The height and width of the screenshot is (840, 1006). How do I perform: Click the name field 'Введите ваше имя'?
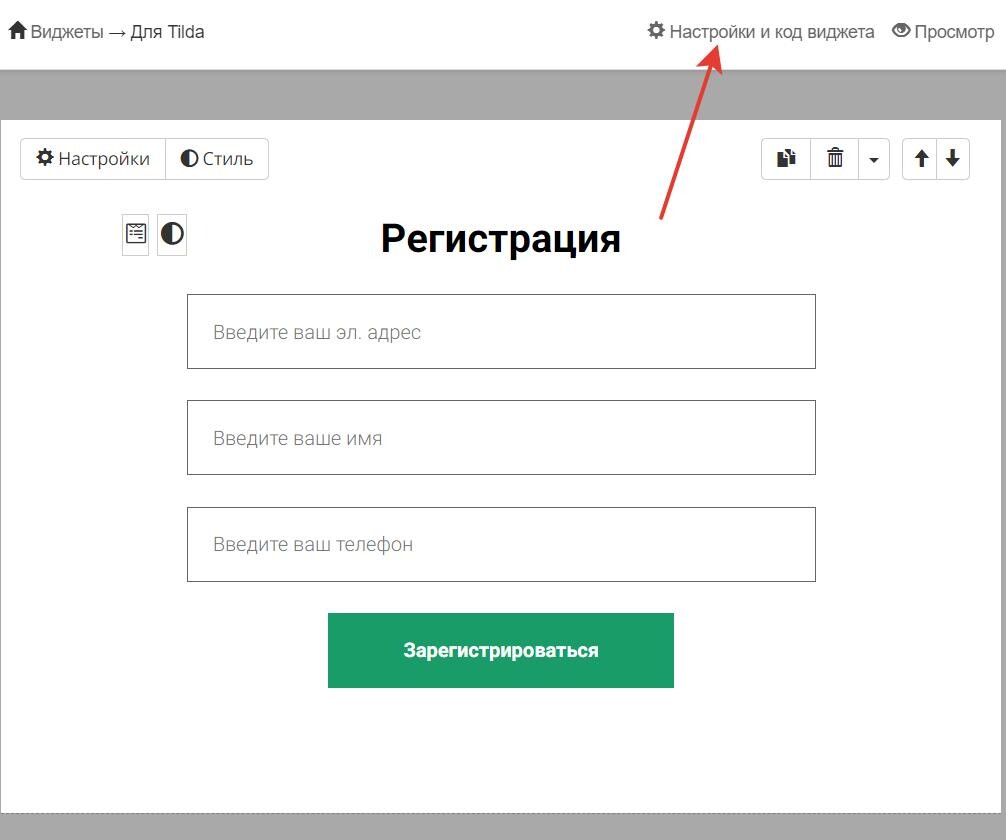(501, 438)
